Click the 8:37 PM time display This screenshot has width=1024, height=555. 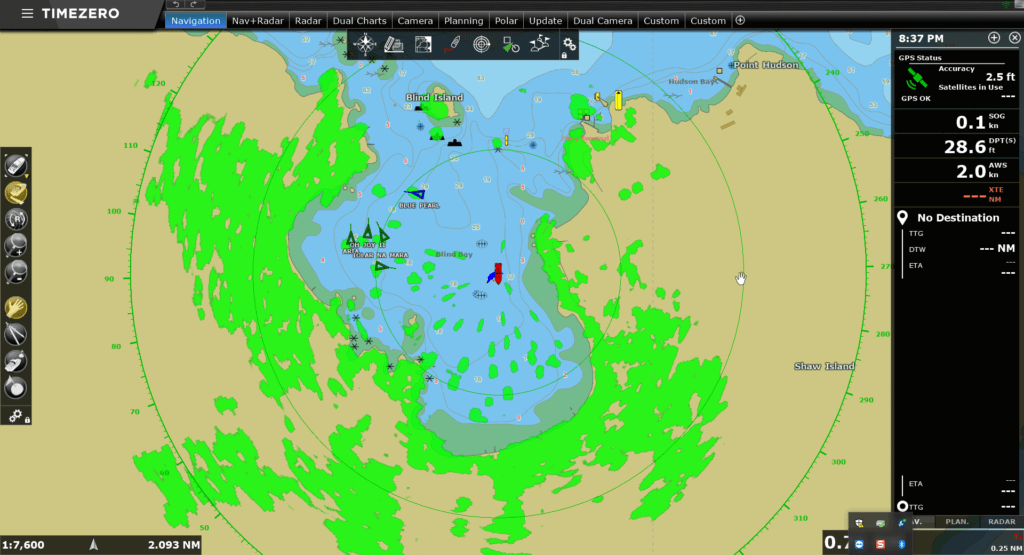pos(921,39)
